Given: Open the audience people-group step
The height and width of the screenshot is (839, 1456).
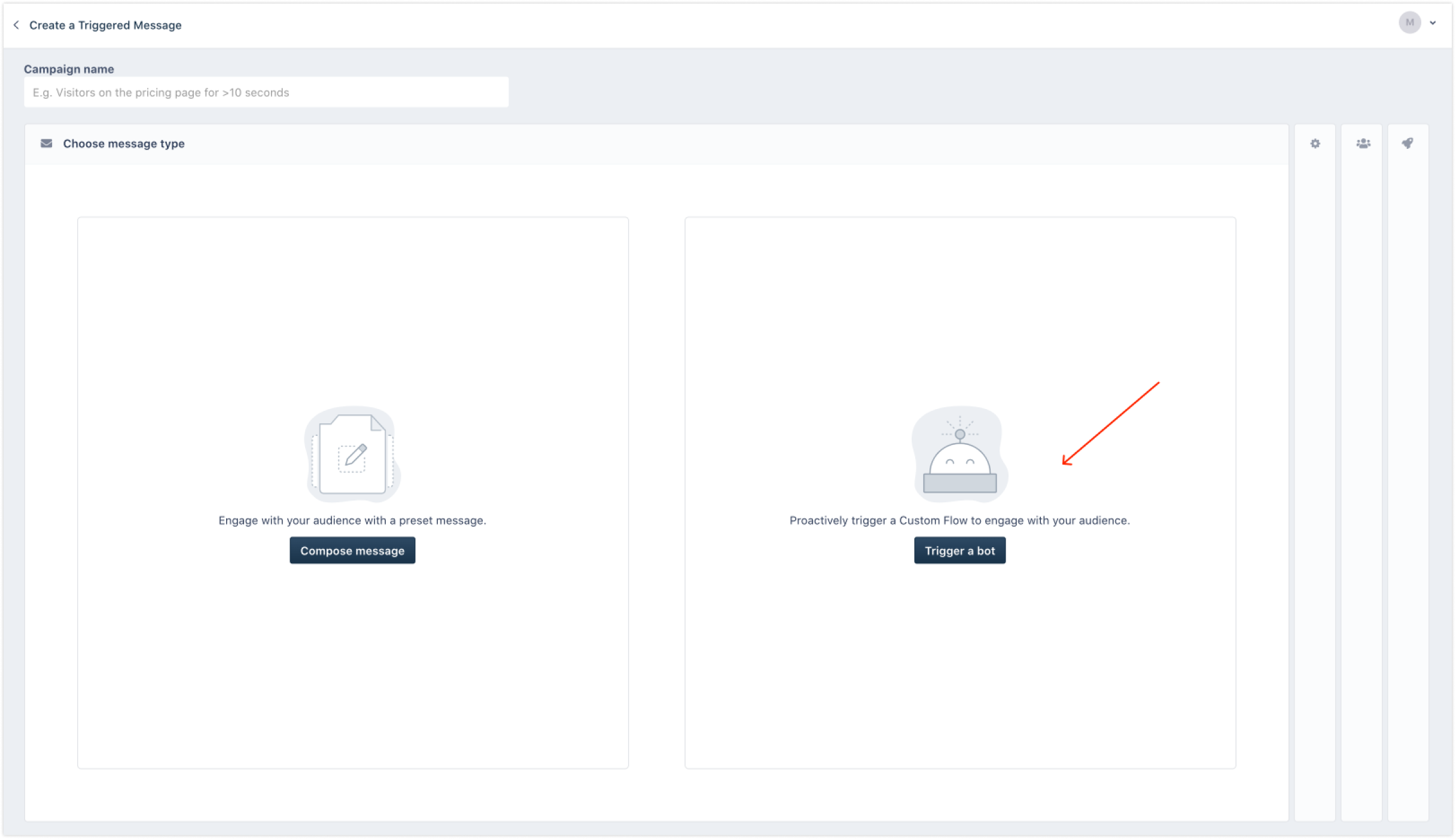Looking at the screenshot, I should 1363,144.
